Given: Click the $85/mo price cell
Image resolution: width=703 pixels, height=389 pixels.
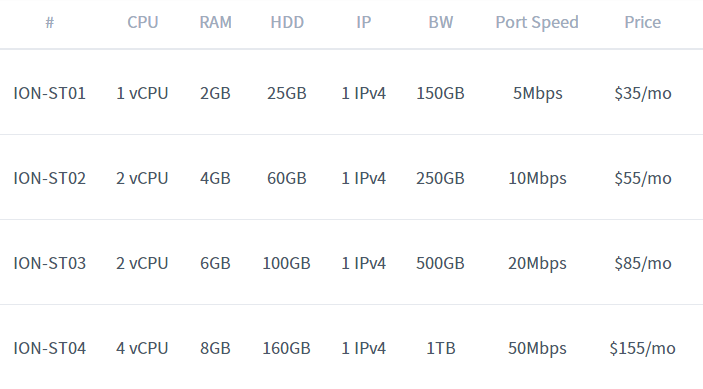Looking at the screenshot, I should [643, 263].
